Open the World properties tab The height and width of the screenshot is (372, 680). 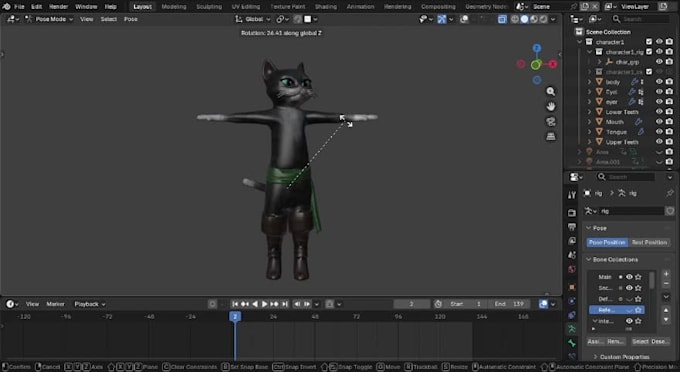(x=572, y=269)
